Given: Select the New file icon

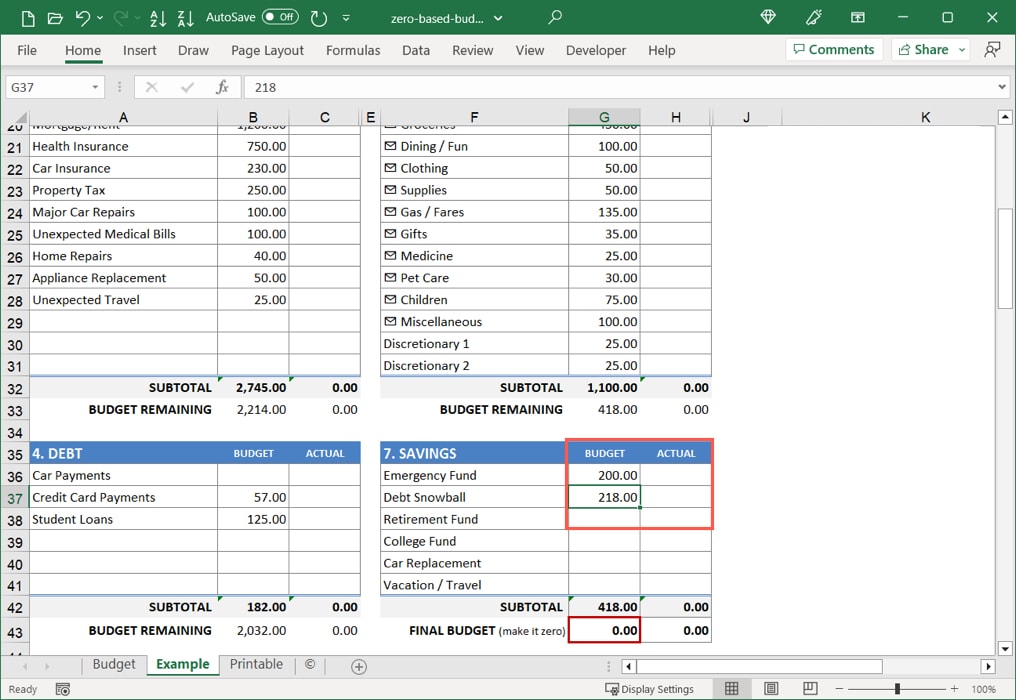Looking at the screenshot, I should (26, 16).
